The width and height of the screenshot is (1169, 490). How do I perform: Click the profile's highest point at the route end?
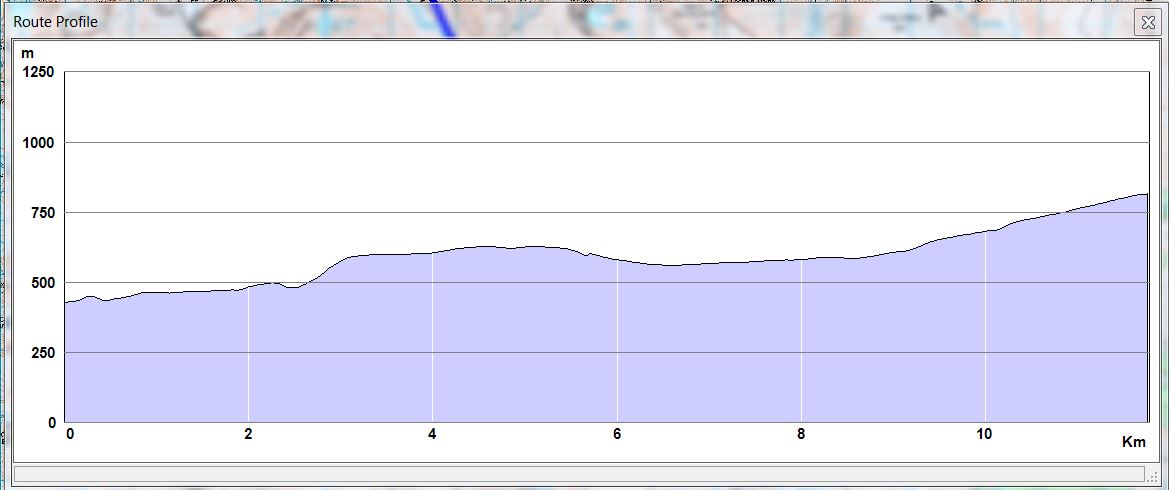[x=1144, y=194]
